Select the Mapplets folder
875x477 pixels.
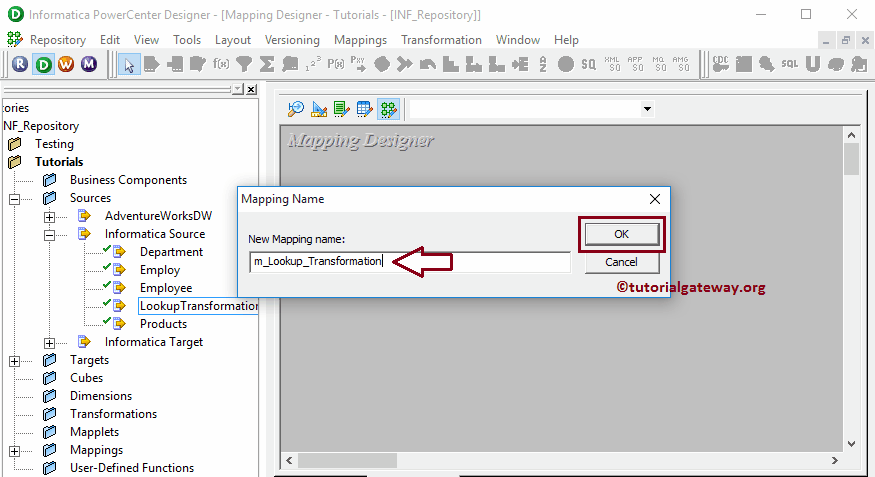pos(94,432)
